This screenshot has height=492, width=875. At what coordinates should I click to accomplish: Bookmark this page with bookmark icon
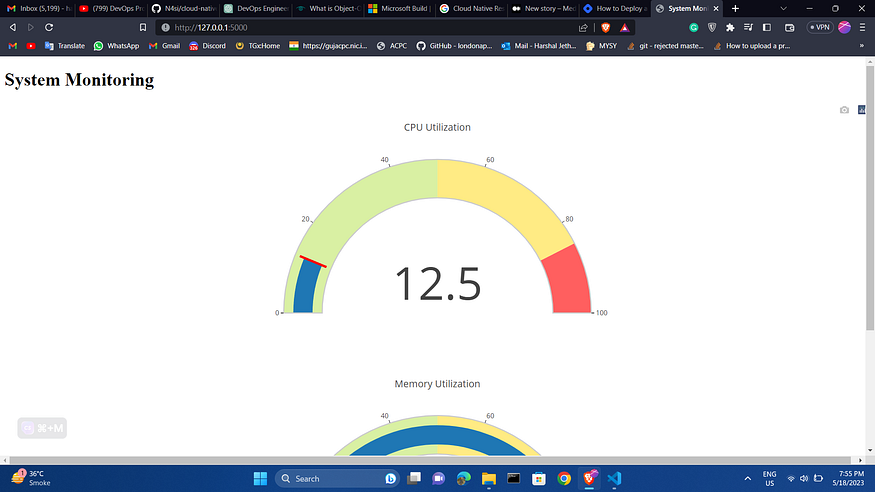(x=143, y=27)
